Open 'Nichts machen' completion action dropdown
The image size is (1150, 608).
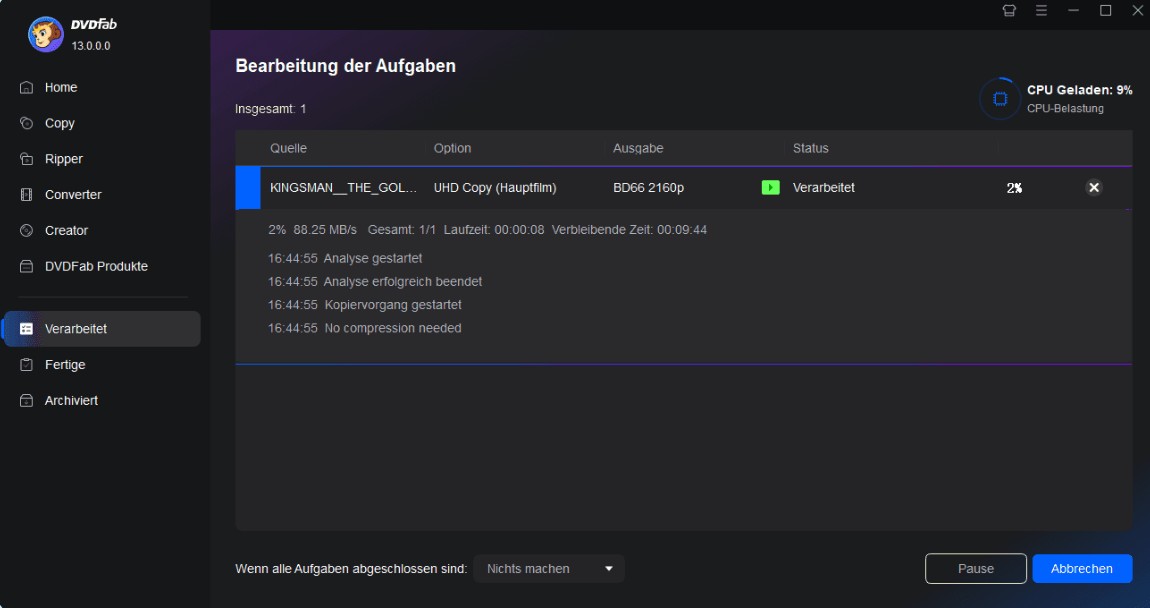click(549, 568)
